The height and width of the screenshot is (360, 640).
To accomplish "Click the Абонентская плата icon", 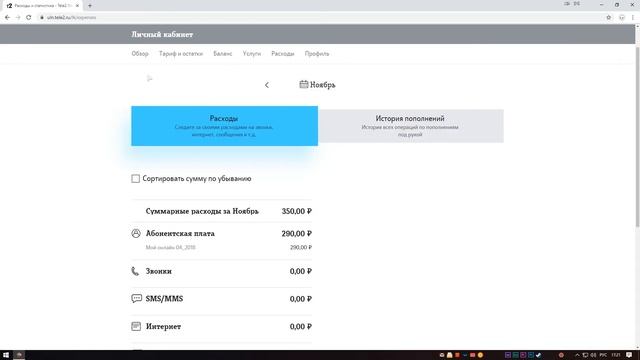I will click(136, 233).
